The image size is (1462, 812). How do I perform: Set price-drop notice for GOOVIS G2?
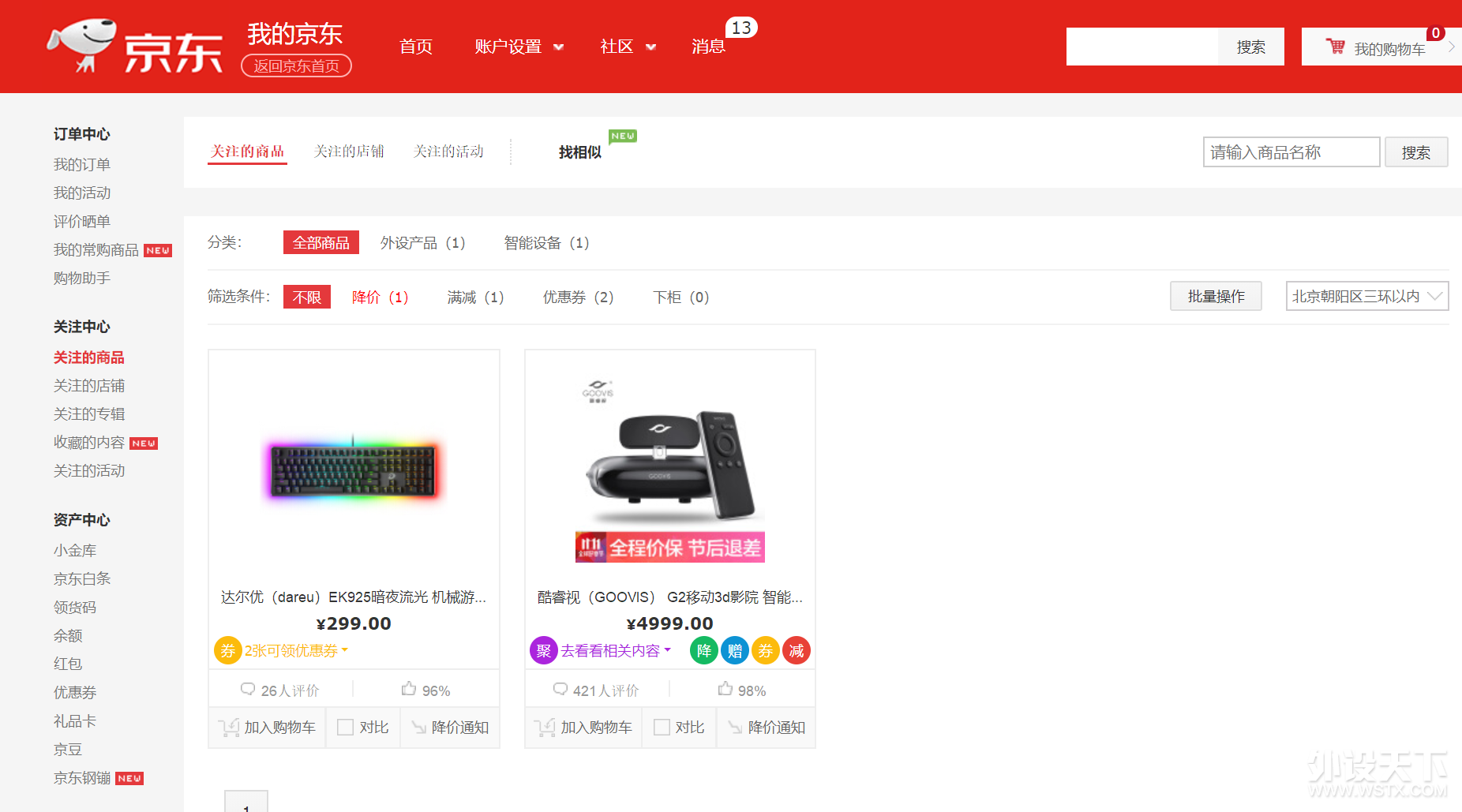767,728
